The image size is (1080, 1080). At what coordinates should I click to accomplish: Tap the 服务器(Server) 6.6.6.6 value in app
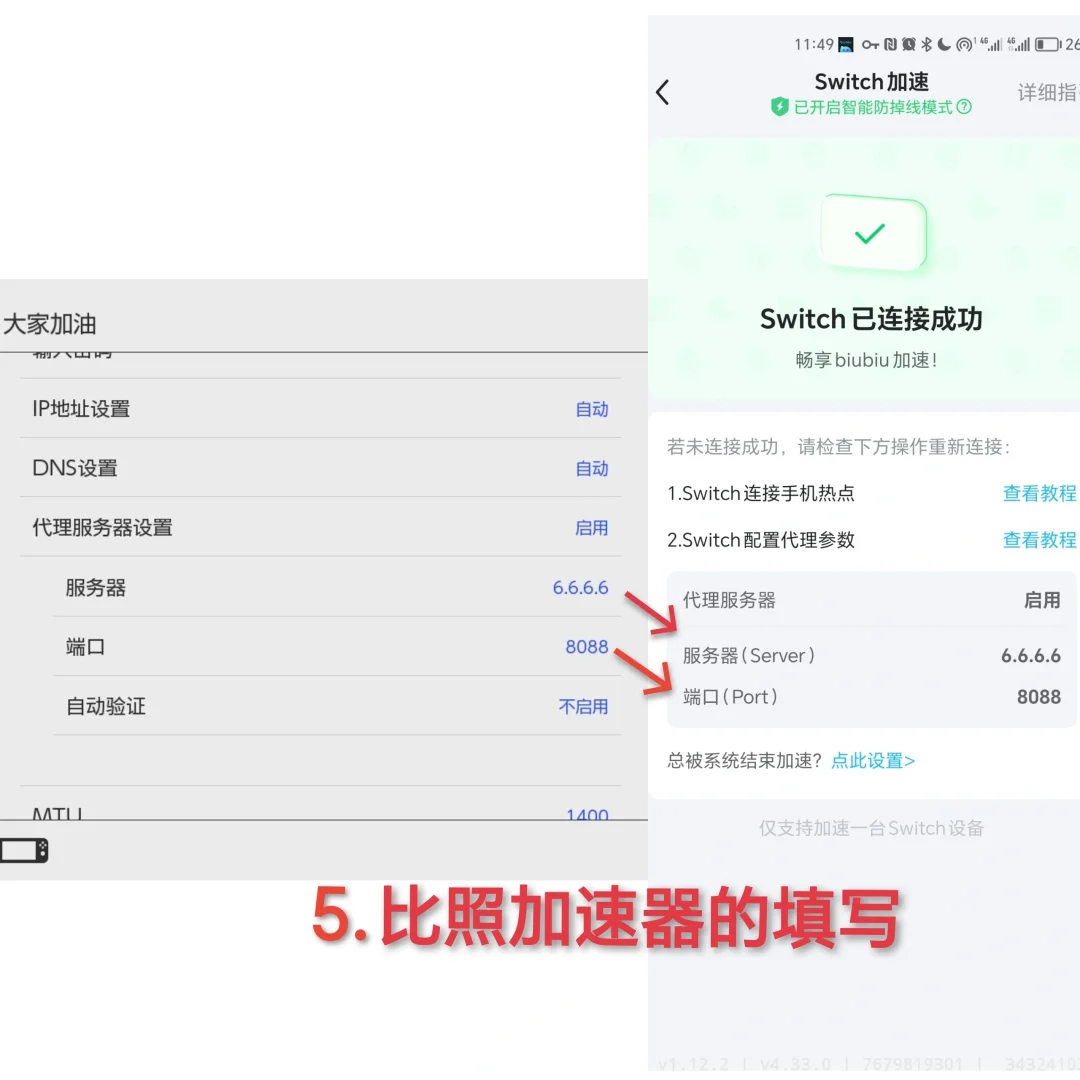pyautogui.click(x=1030, y=655)
